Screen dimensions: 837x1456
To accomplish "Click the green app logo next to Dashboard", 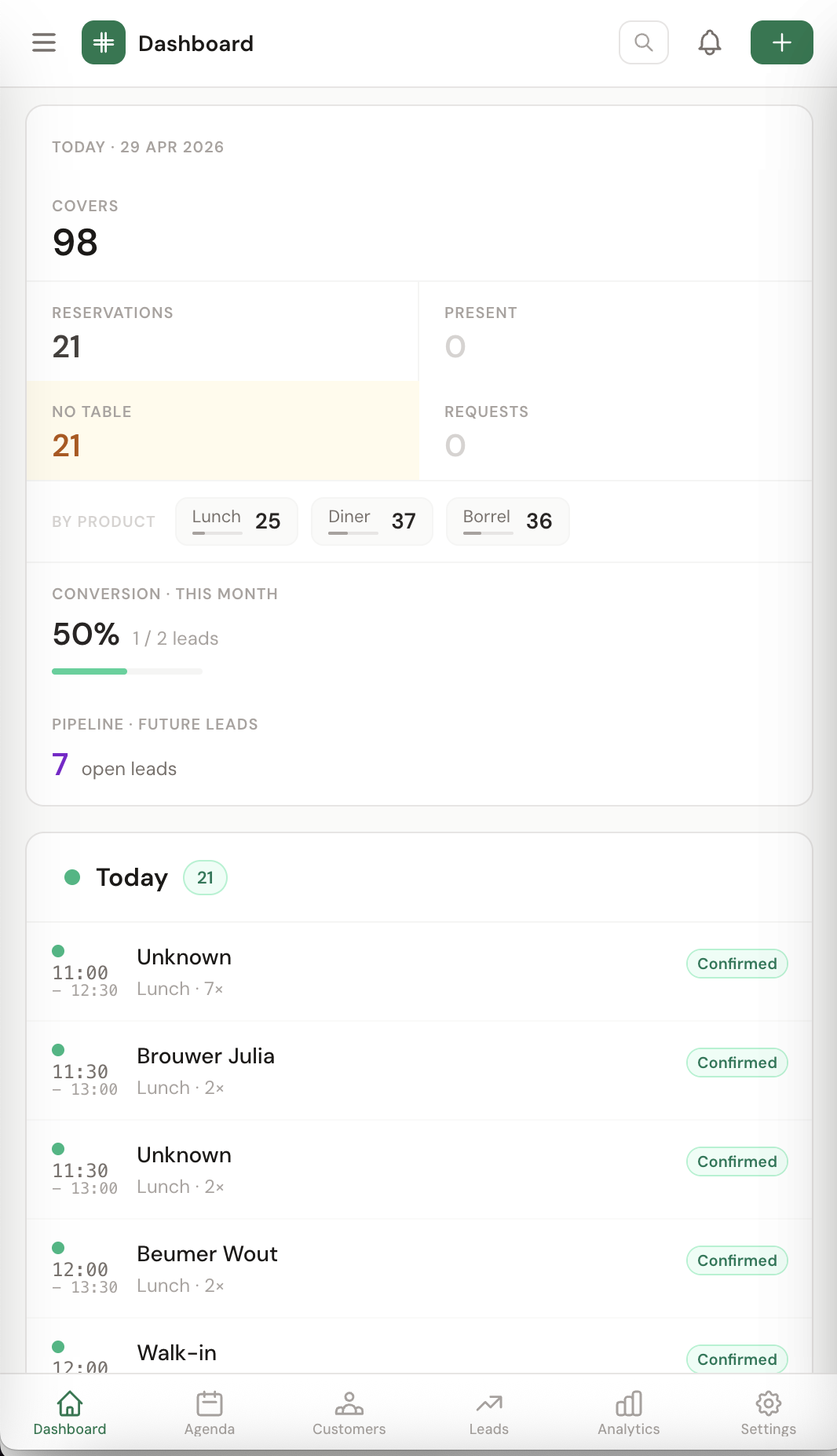I will coord(103,42).
